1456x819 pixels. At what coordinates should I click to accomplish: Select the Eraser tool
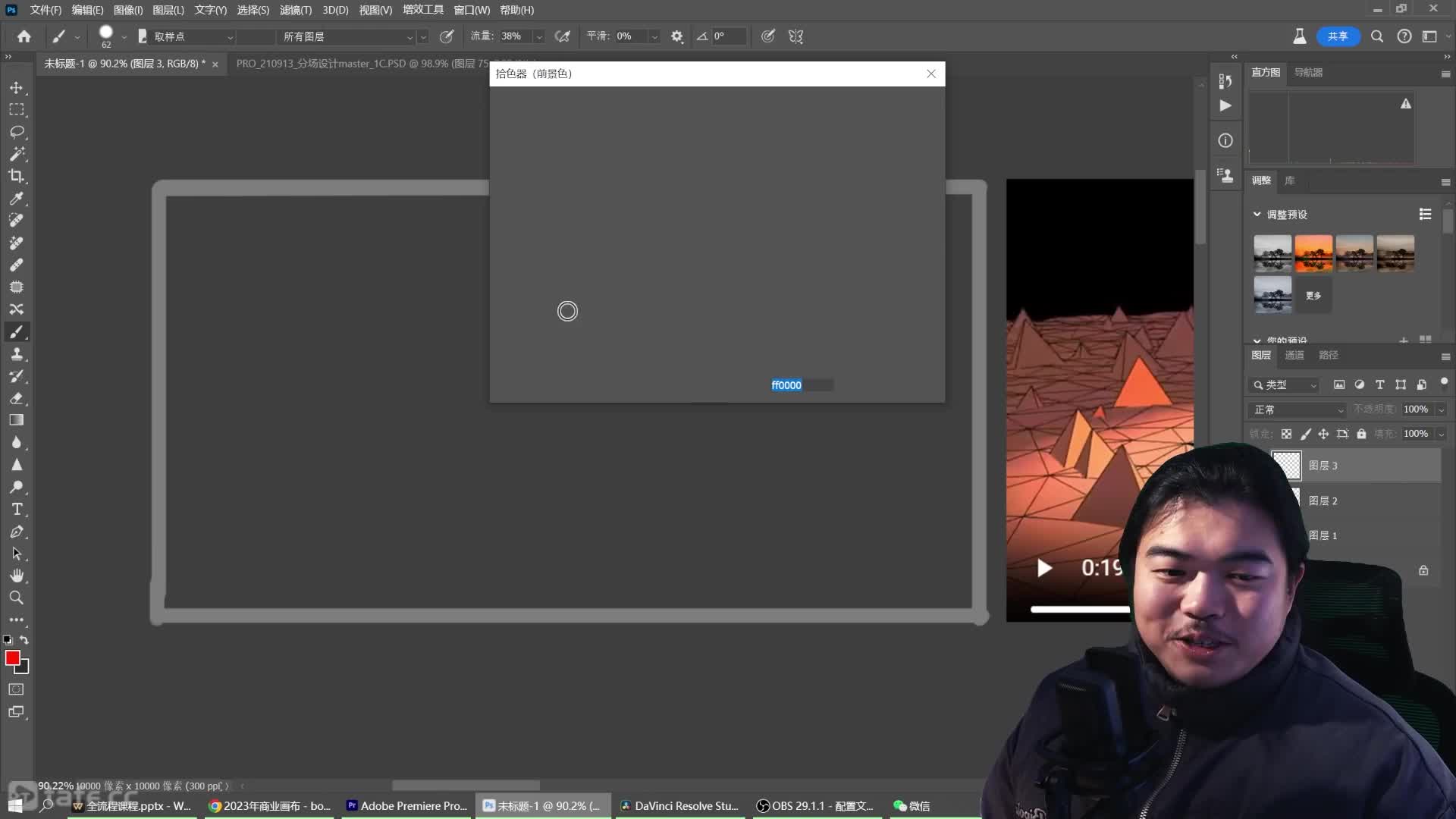(x=17, y=398)
